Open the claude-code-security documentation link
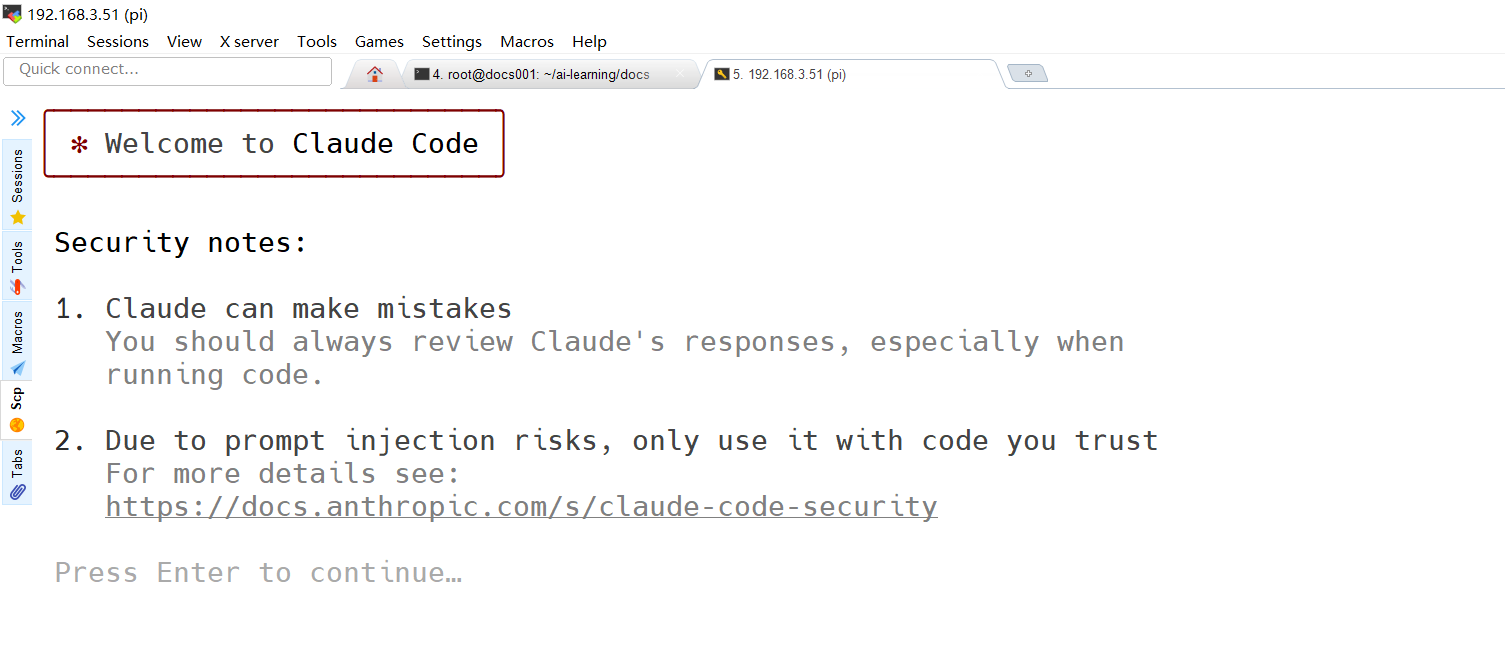1505x668 pixels. pyautogui.click(x=522, y=506)
